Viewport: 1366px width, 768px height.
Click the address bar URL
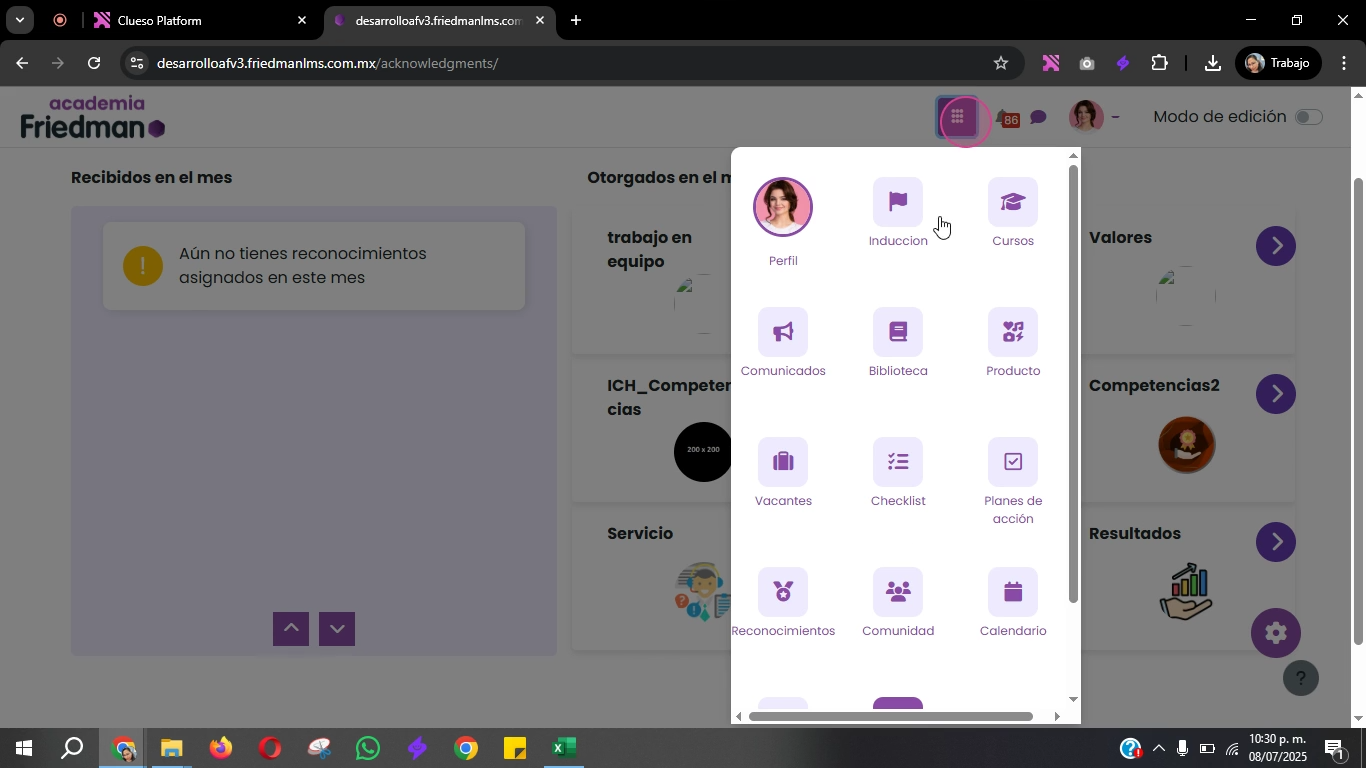click(327, 63)
